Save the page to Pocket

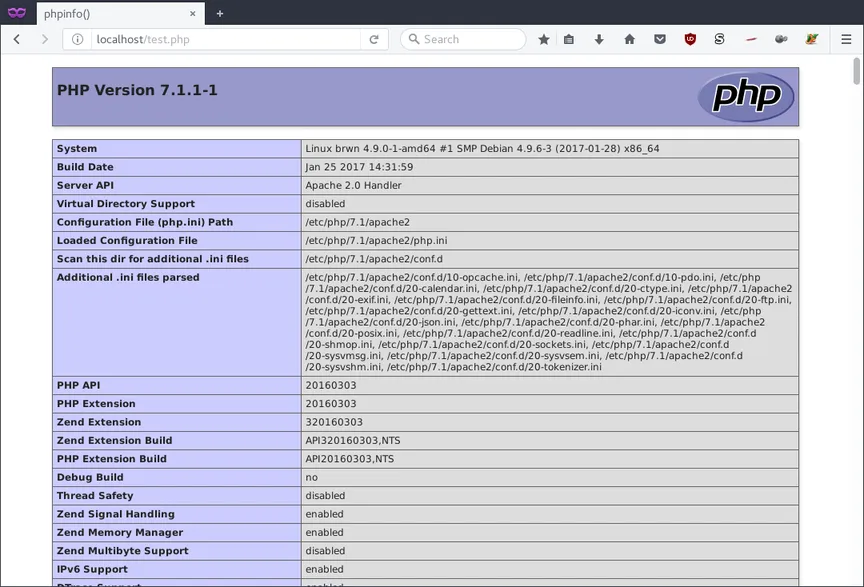pos(660,39)
